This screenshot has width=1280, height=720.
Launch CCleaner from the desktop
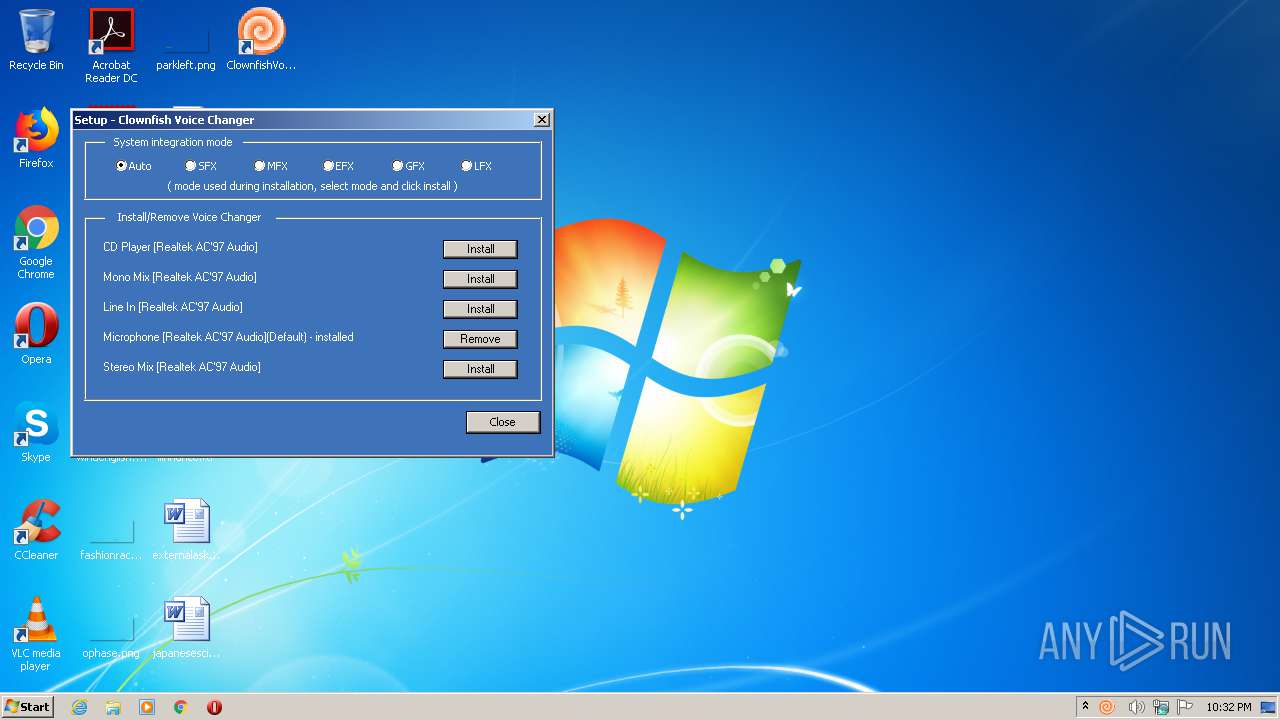click(x=36, y=530)
